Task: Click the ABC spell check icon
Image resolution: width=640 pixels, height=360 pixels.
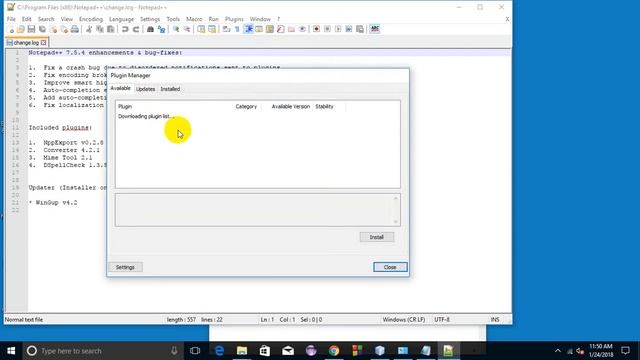Action: (375, 29)
